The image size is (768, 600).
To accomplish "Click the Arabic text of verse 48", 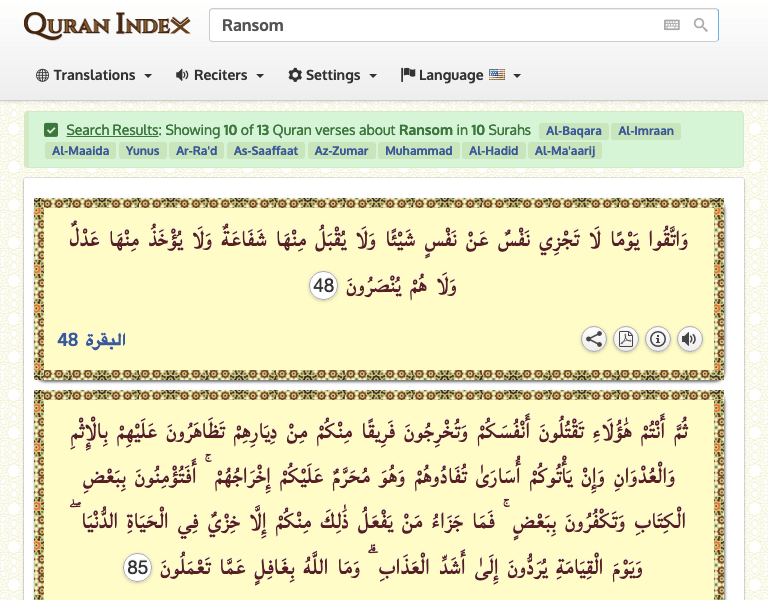I will click(x=379, y=262).
